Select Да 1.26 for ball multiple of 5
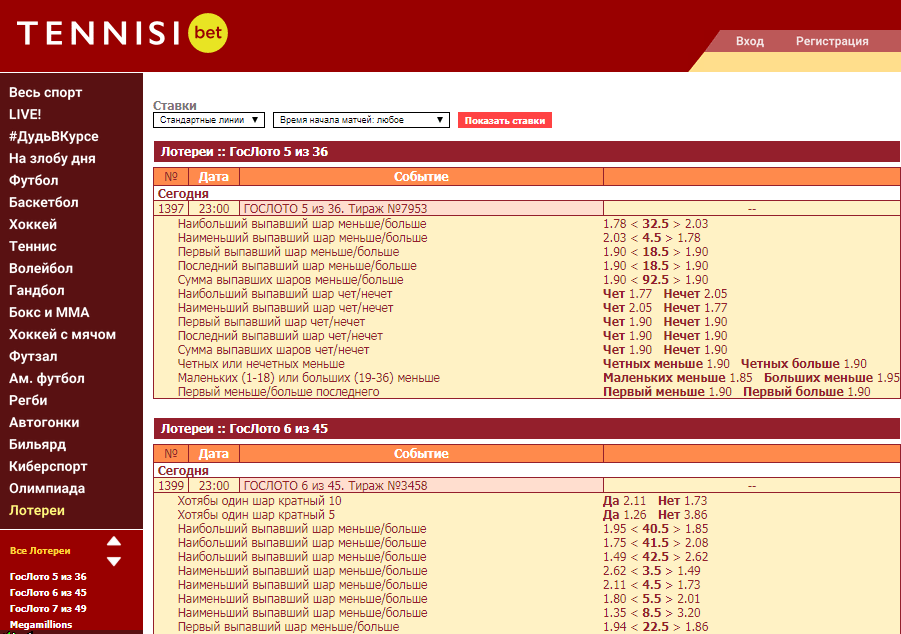This screenshot has height=634, width=901. point(625,515)
